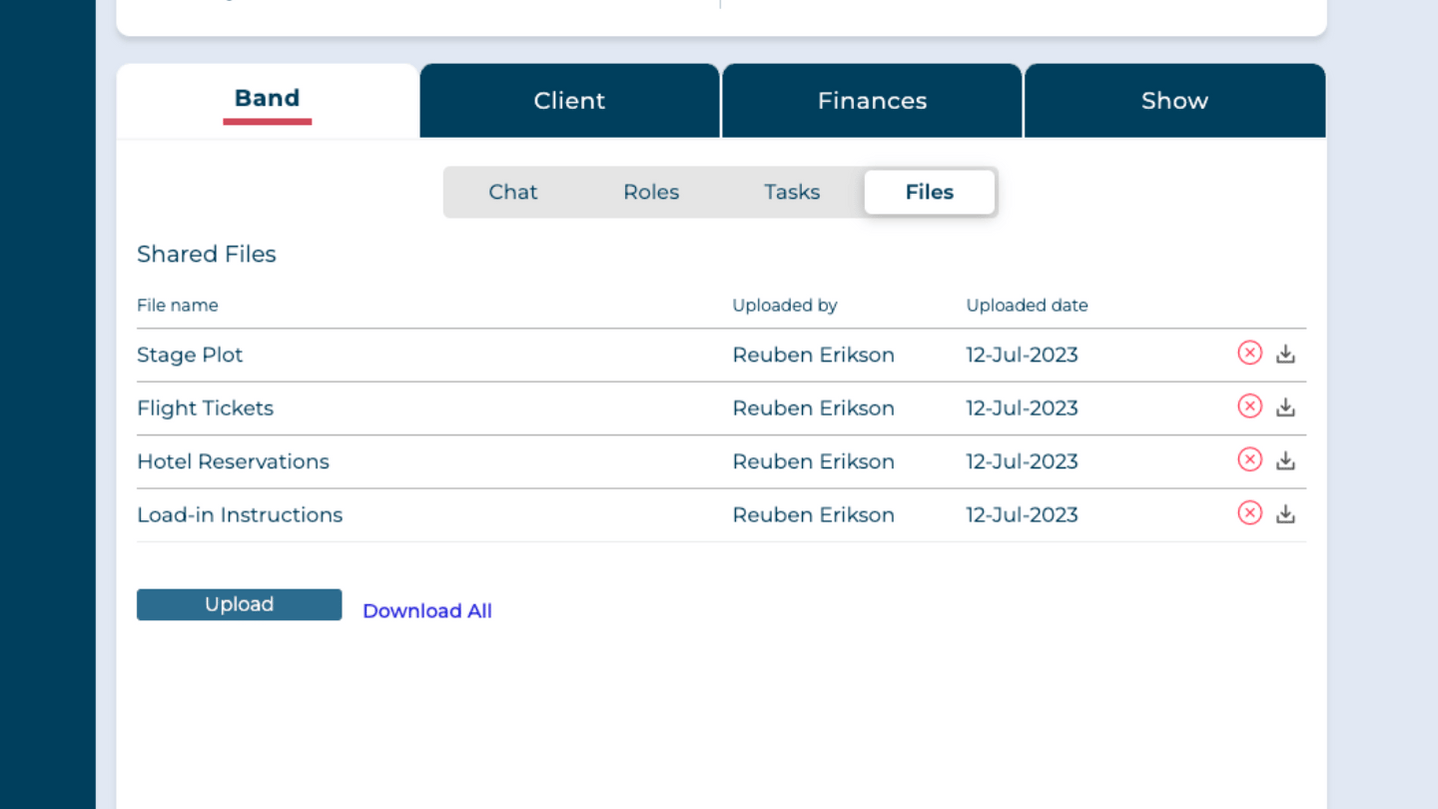This screenshot has width=1438, height=809.
Task: Click the Hotel Reservations row
Action: [233, 461]
